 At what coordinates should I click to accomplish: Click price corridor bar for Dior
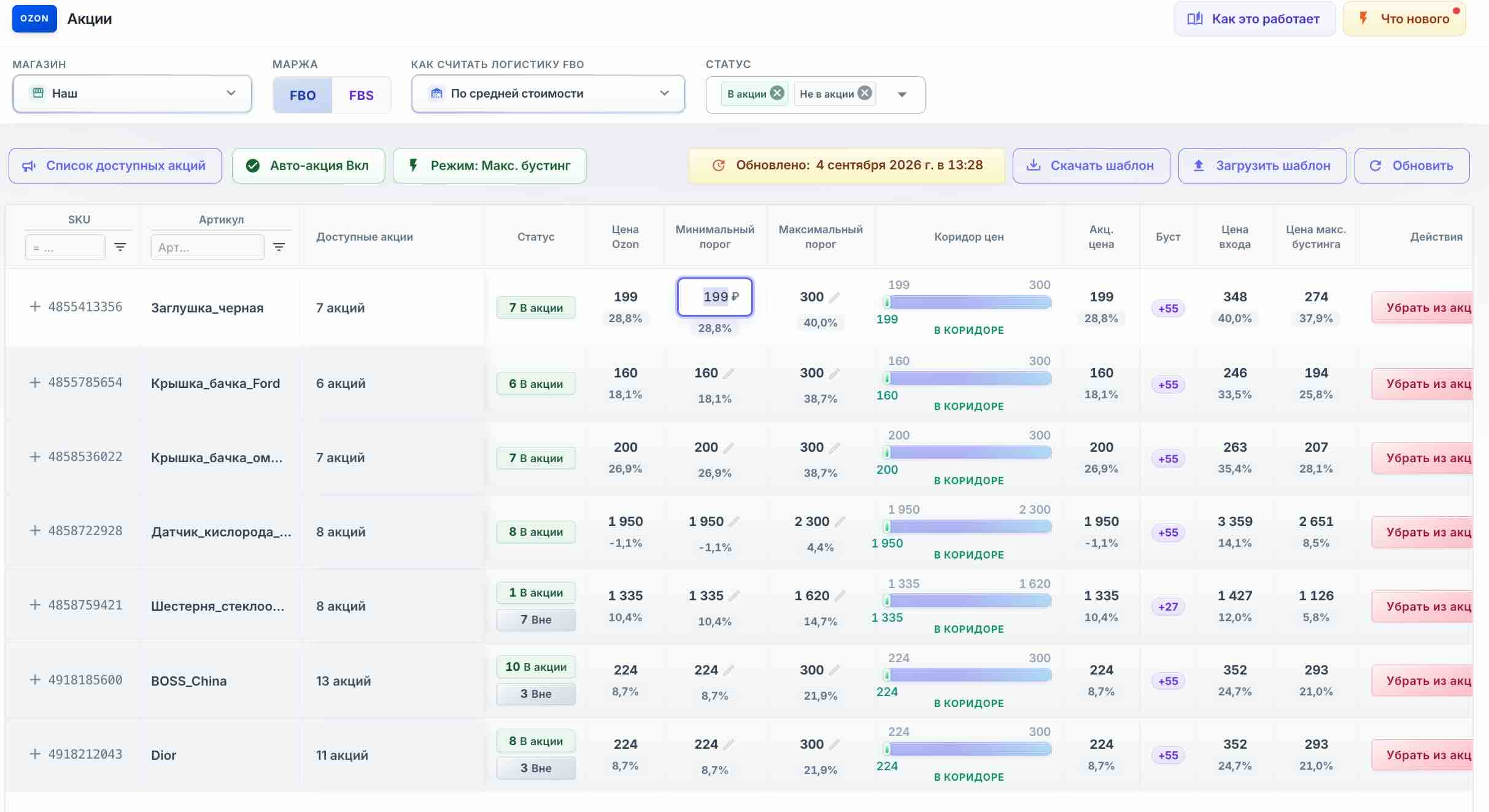968,749
